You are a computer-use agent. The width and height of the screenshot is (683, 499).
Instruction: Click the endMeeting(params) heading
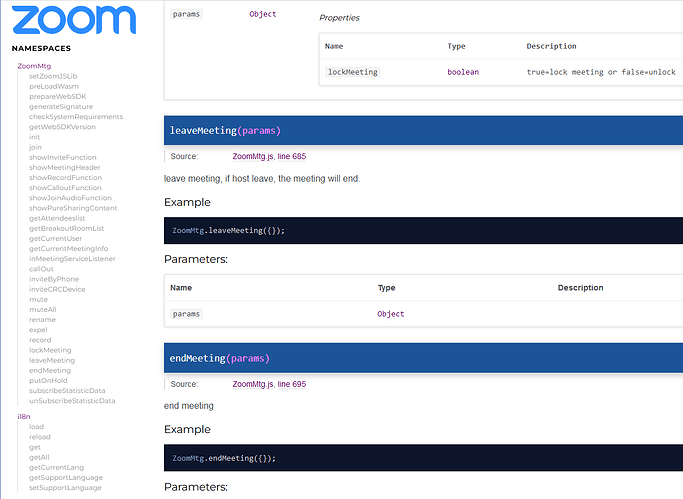(220, 358)
